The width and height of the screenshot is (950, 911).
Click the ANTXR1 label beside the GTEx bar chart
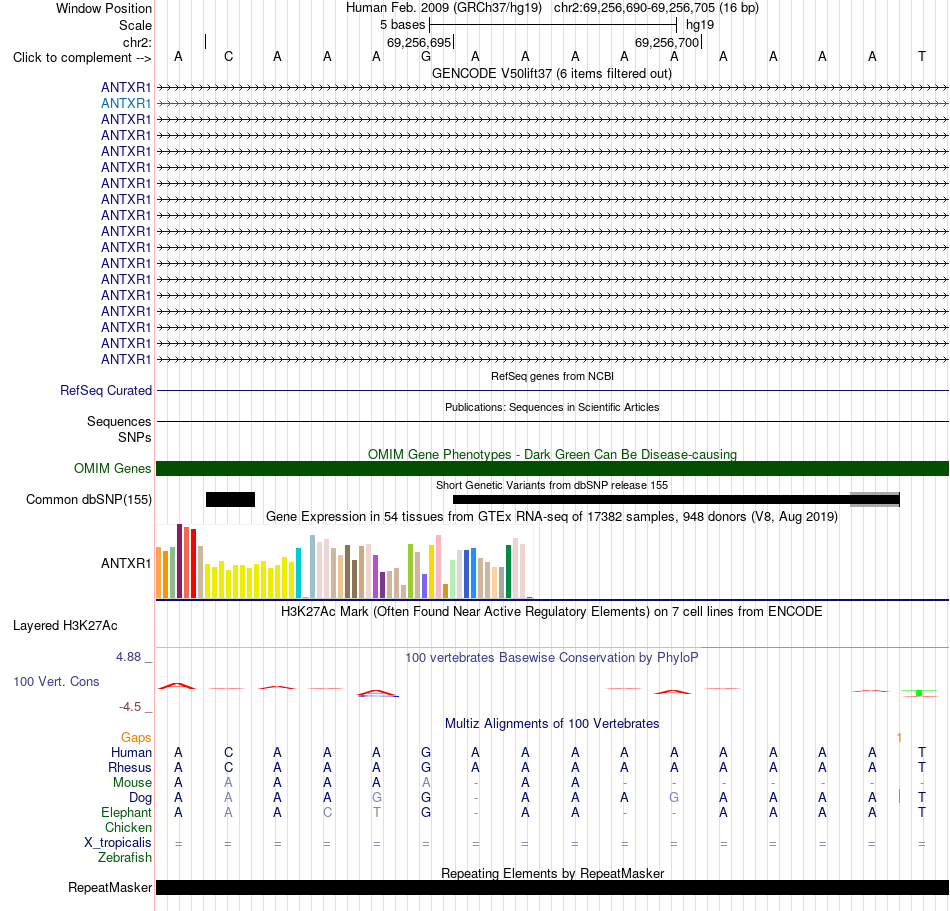tap(125, 563)
